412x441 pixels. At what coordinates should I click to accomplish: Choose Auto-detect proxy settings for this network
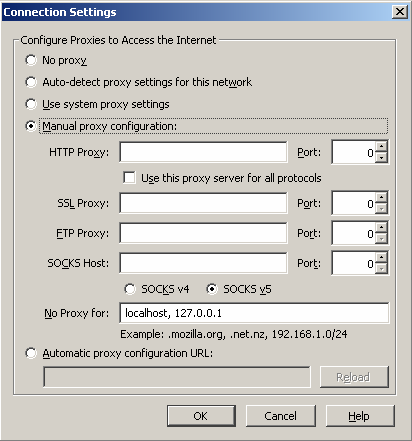pyautogui.click(x=31, y=82)
